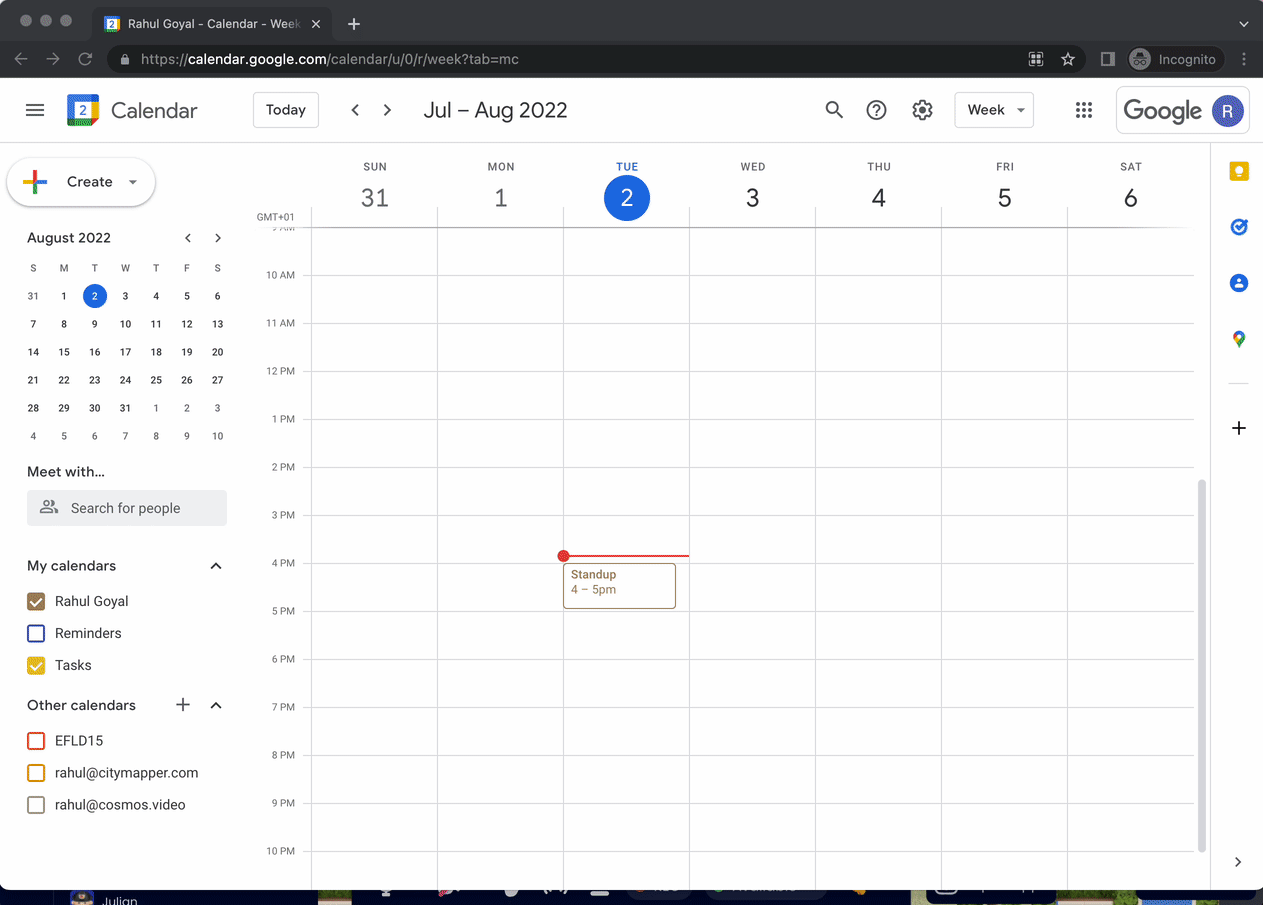Open the Google apps grid
Screen dimensions: 1263x905
coord(1083,110)
